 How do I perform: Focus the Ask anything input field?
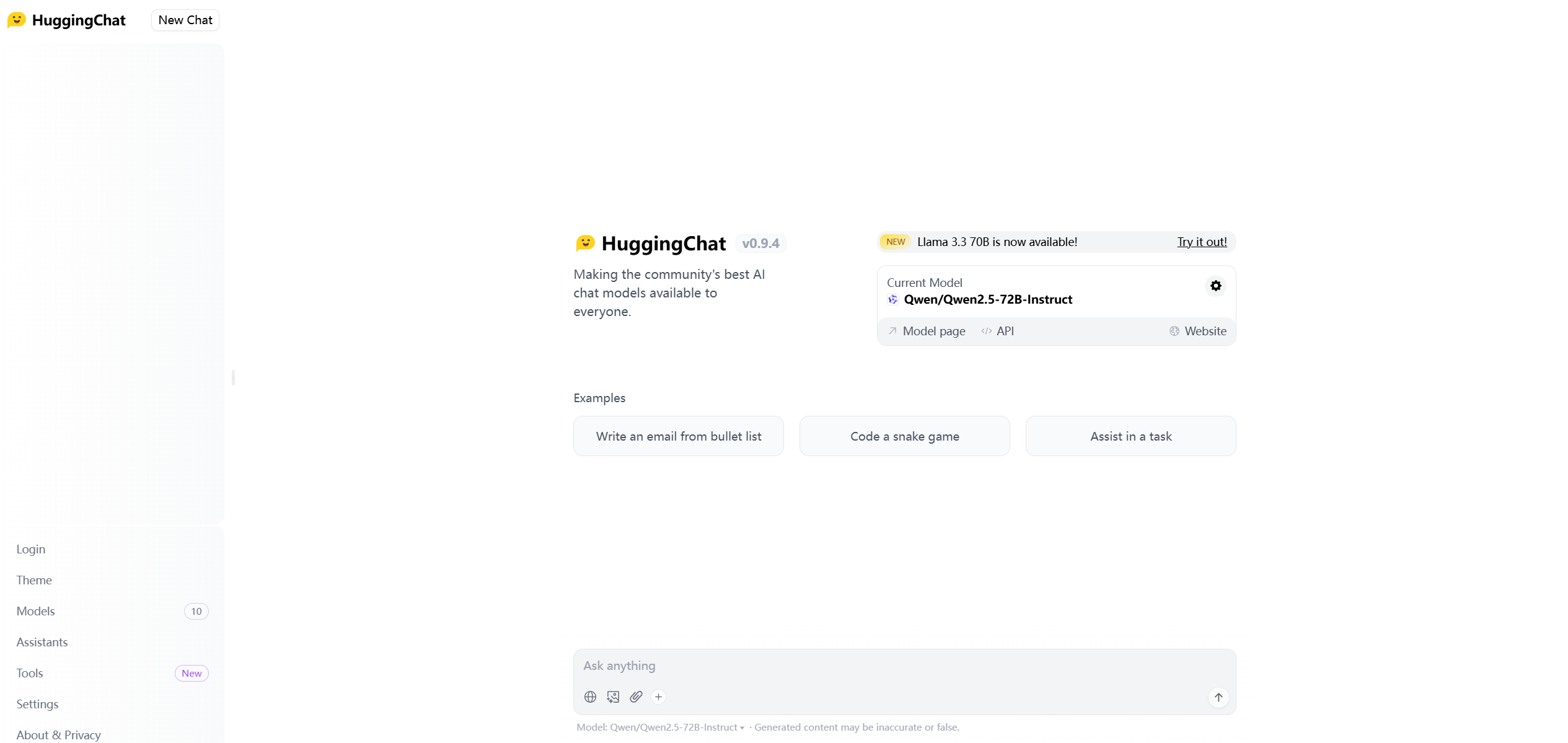(x=904, y=666)
